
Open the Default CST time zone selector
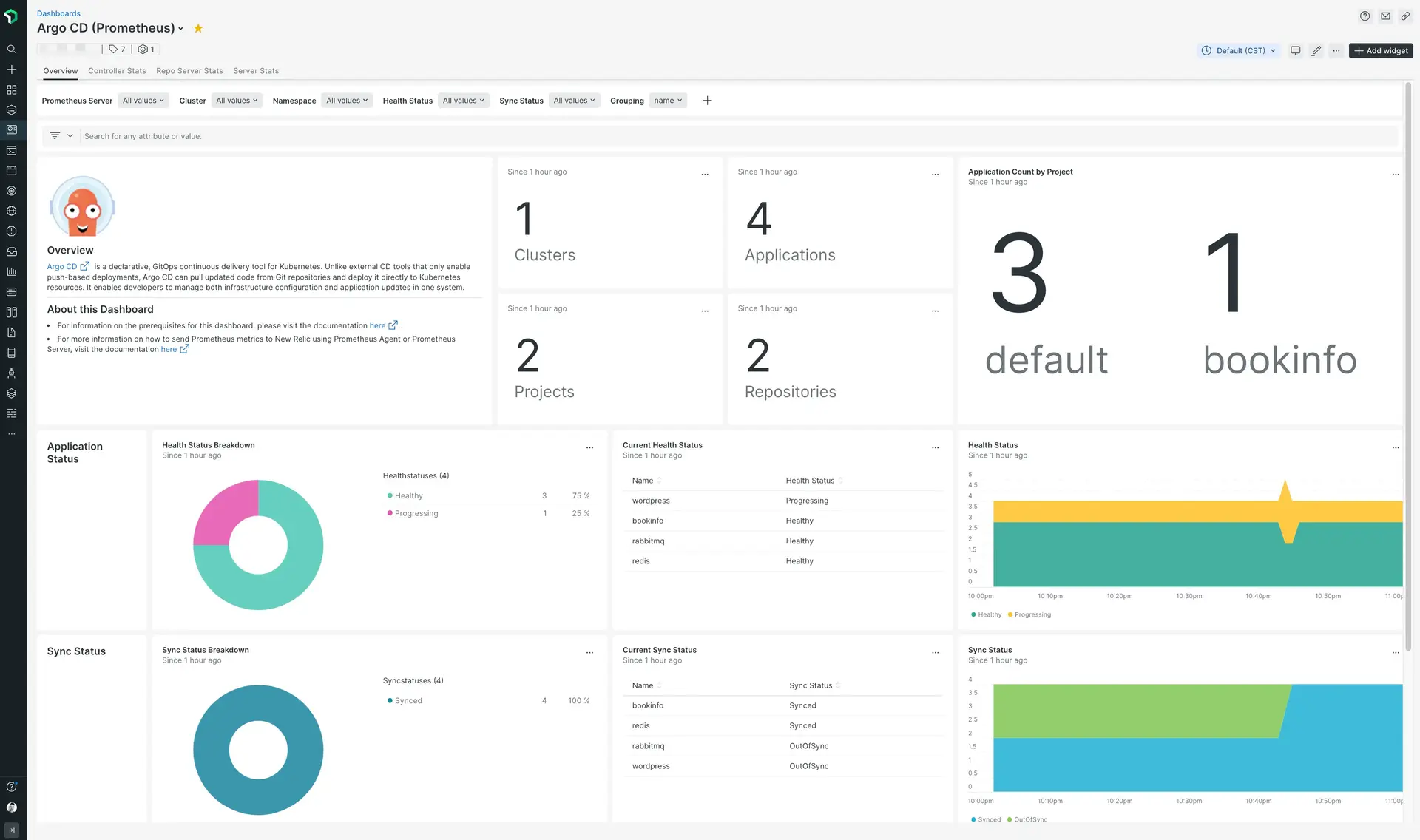pyautogui.click(x=1237, y=49)
